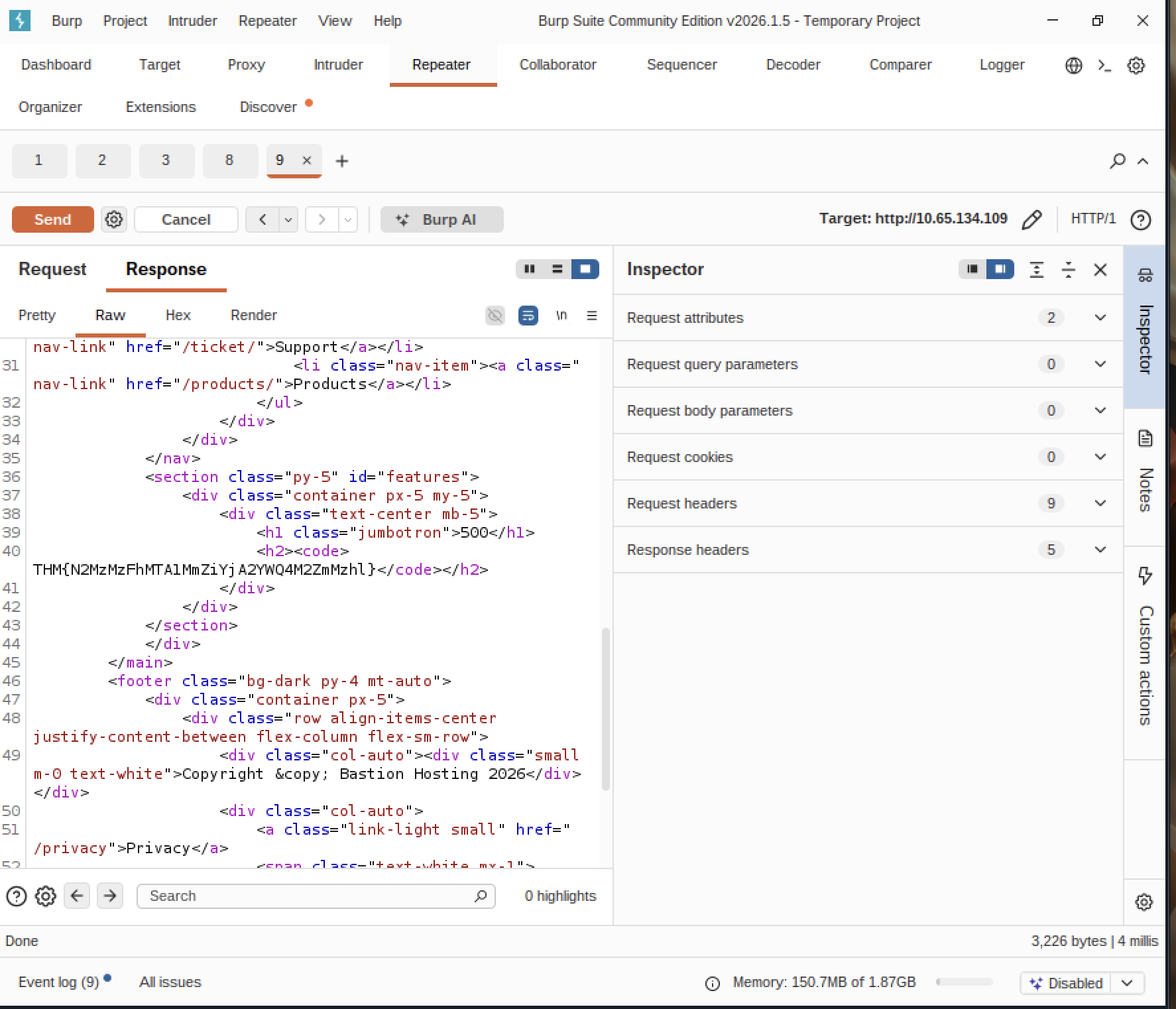Select tabbed request/response layout

[x=585, y=269]
